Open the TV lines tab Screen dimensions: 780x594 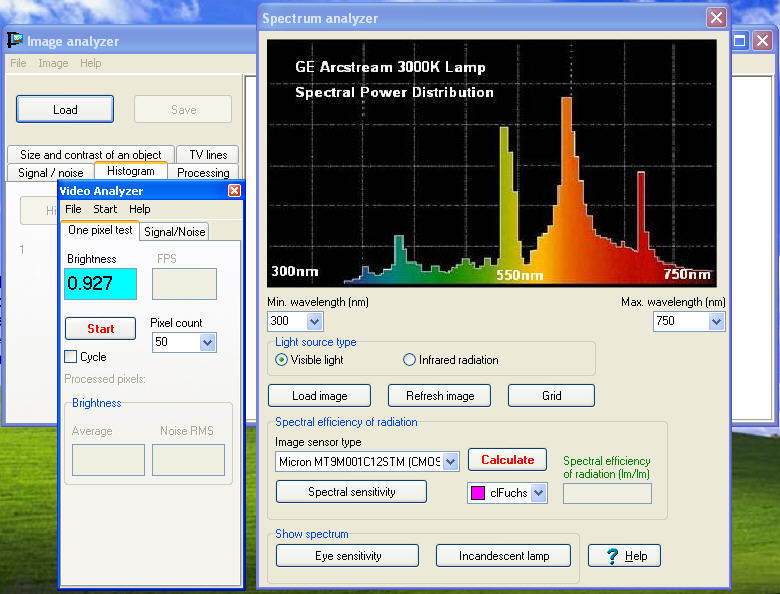tap(208, 155)
